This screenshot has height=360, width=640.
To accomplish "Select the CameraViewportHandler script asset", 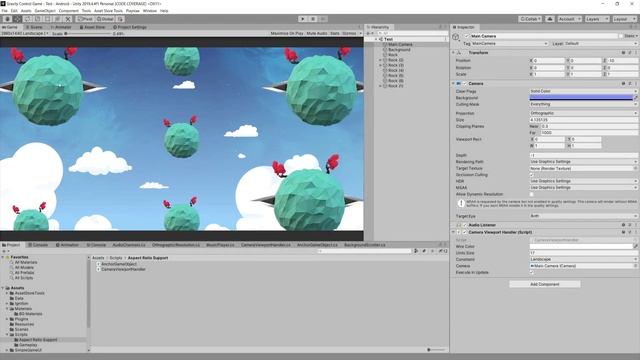I will click(x=121, y=269).
